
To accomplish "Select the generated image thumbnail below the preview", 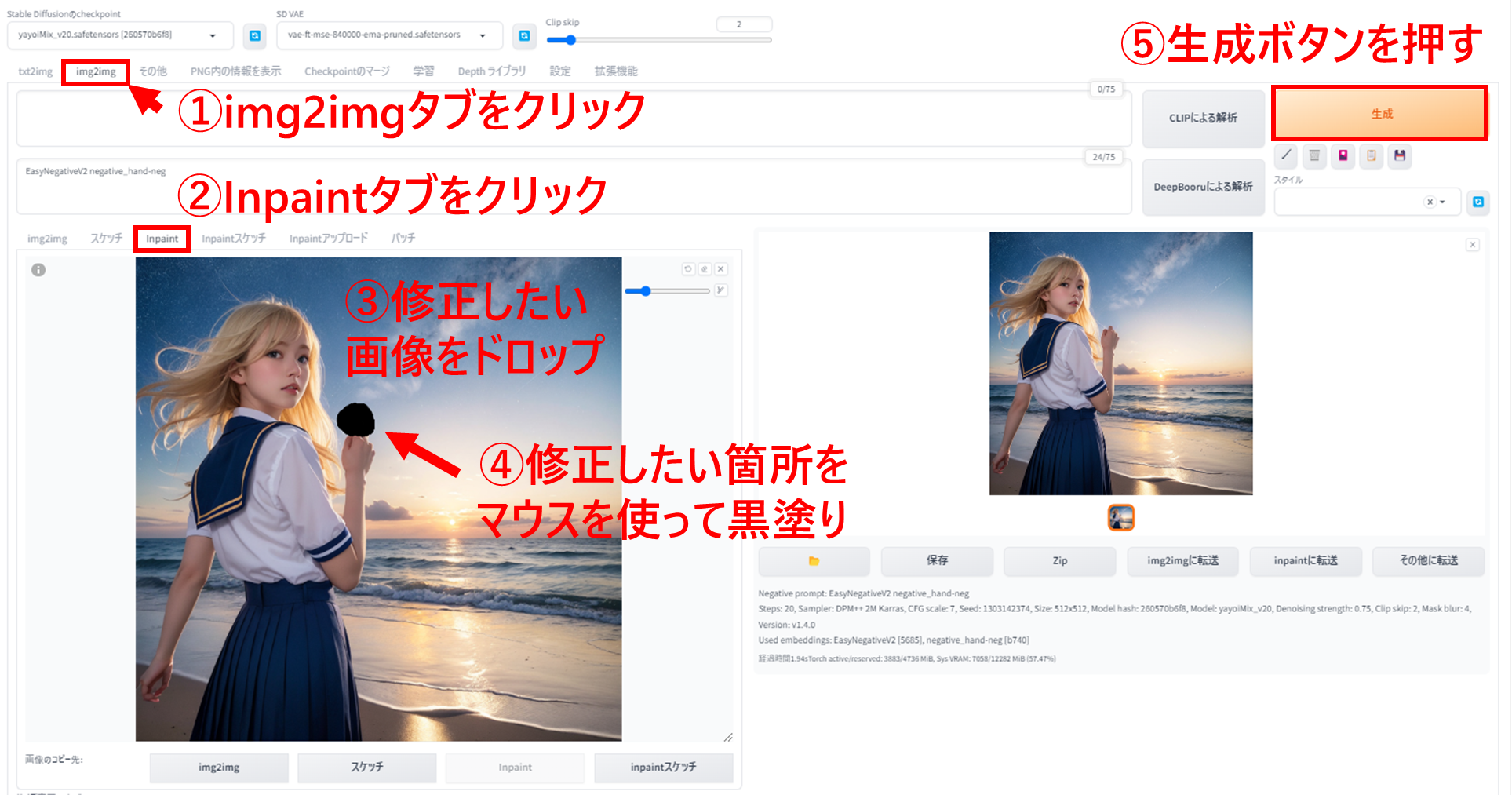I will coord(1120,518).
